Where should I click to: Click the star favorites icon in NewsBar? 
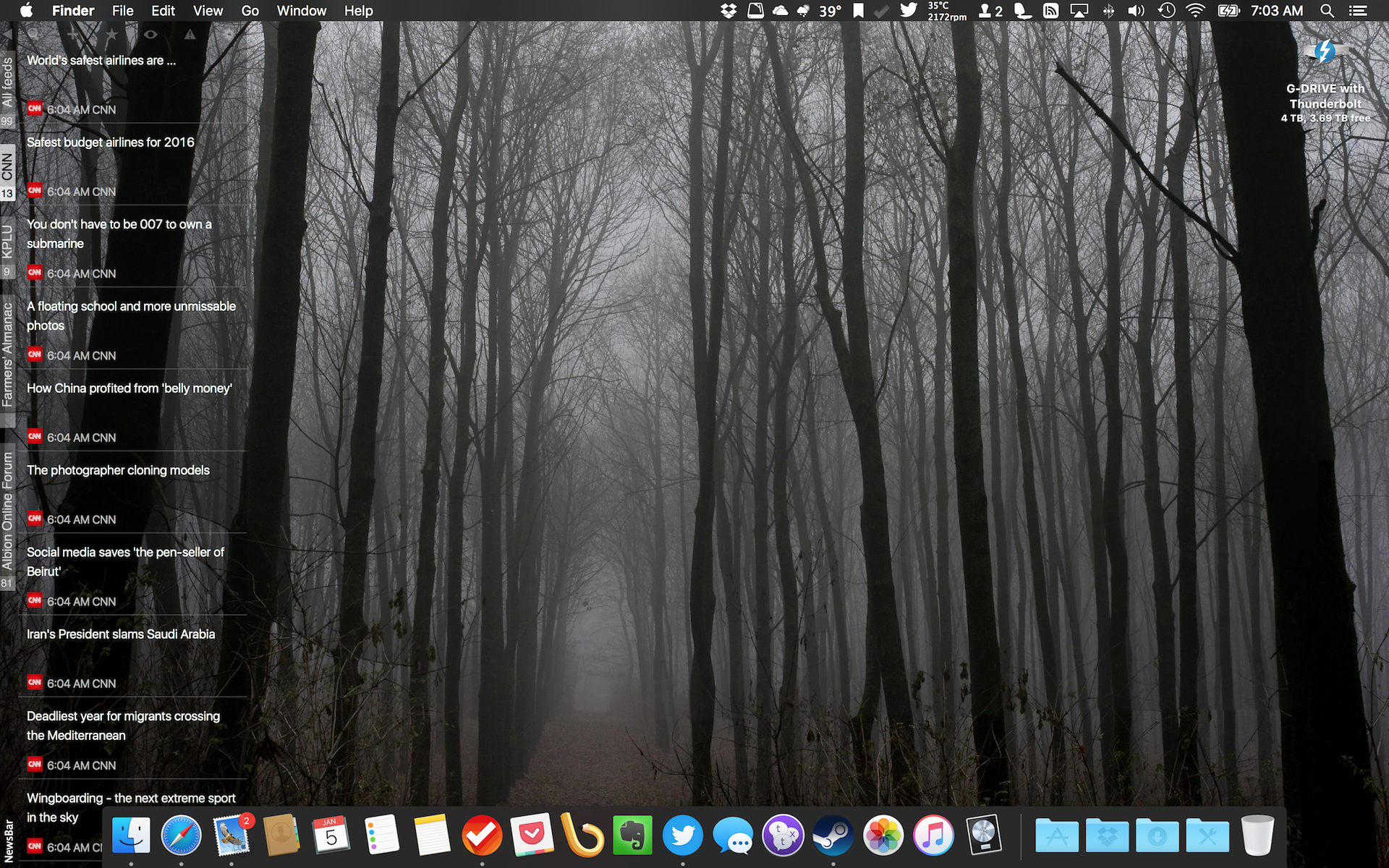coord(111,34)
